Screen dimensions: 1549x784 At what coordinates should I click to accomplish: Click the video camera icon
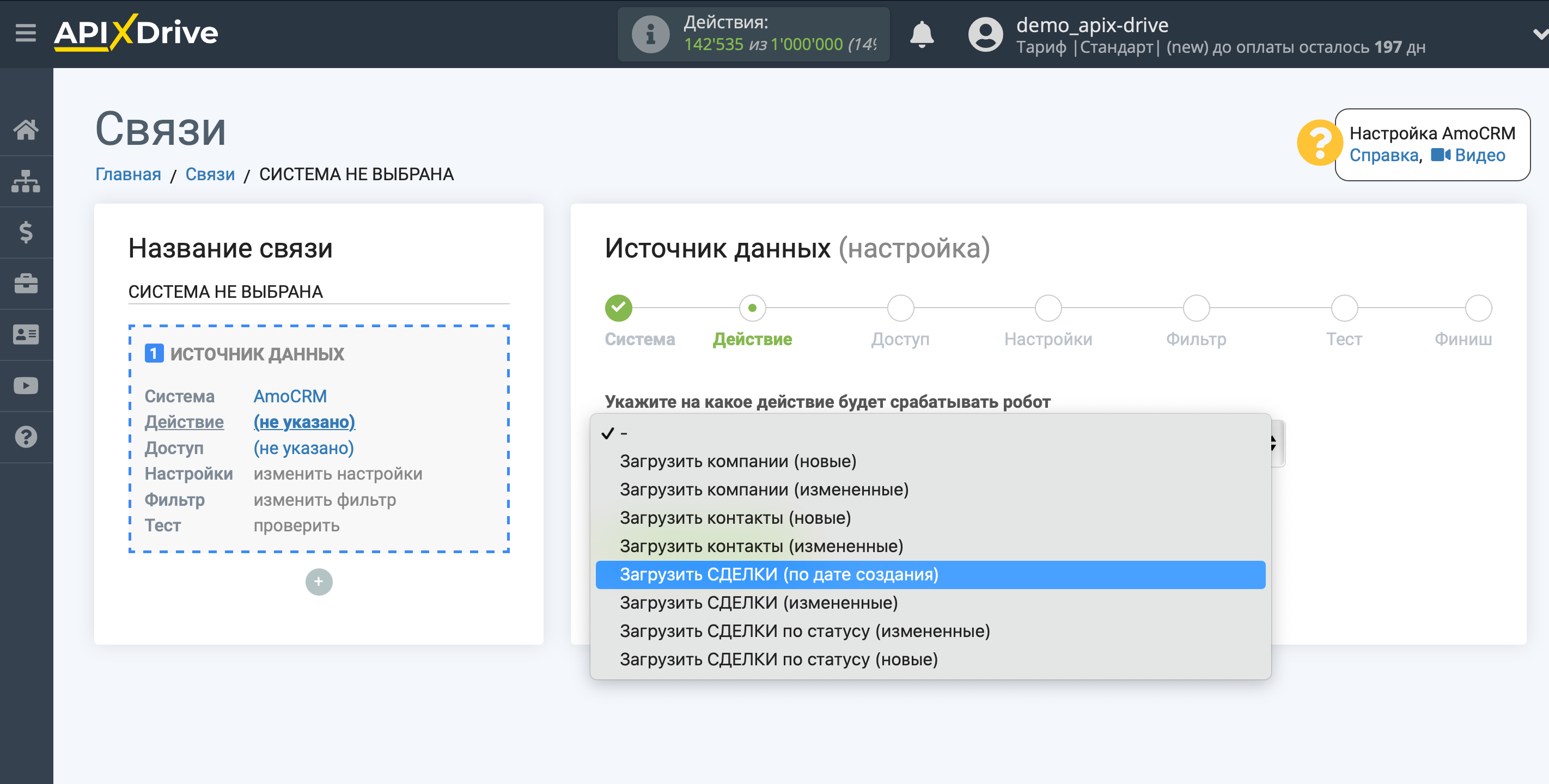click(1440, 155)
